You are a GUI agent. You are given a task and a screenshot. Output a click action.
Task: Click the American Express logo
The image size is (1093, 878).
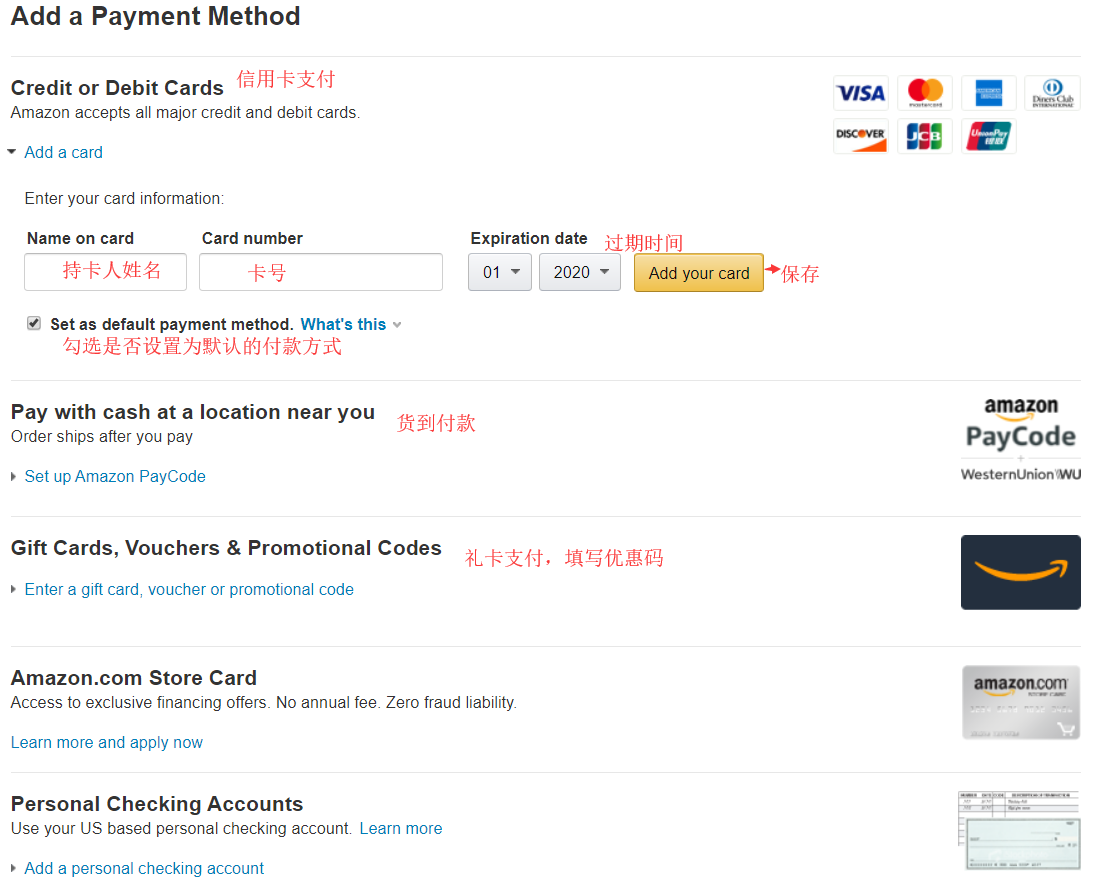(988, 93)
